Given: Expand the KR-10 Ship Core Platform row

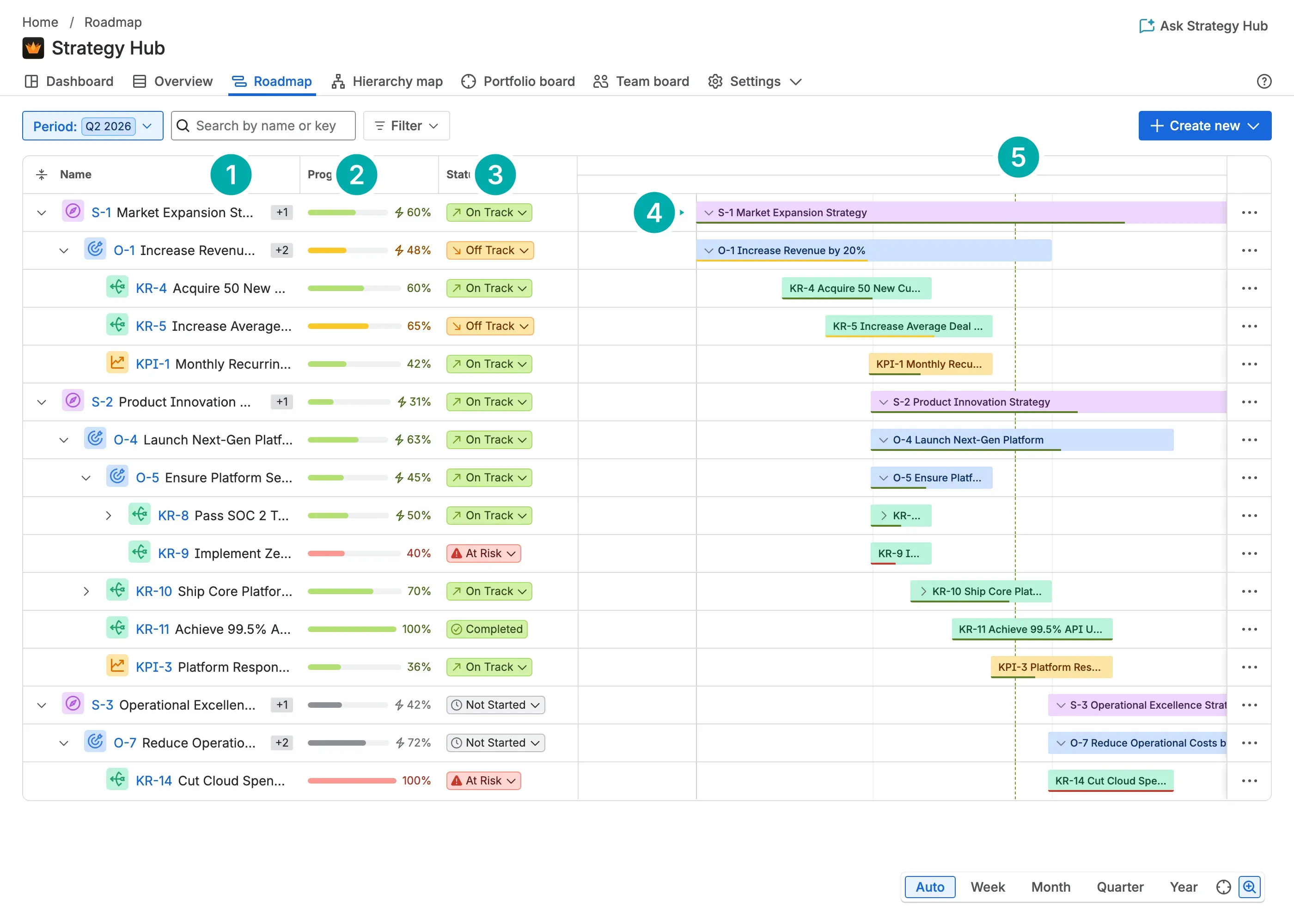Looking at the screenshot, I should coord(86,592).
